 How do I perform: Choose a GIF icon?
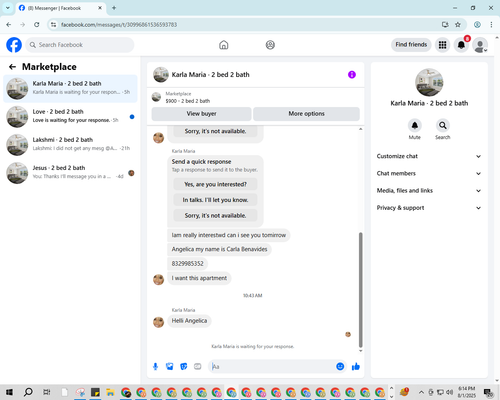tap(198, 367)
